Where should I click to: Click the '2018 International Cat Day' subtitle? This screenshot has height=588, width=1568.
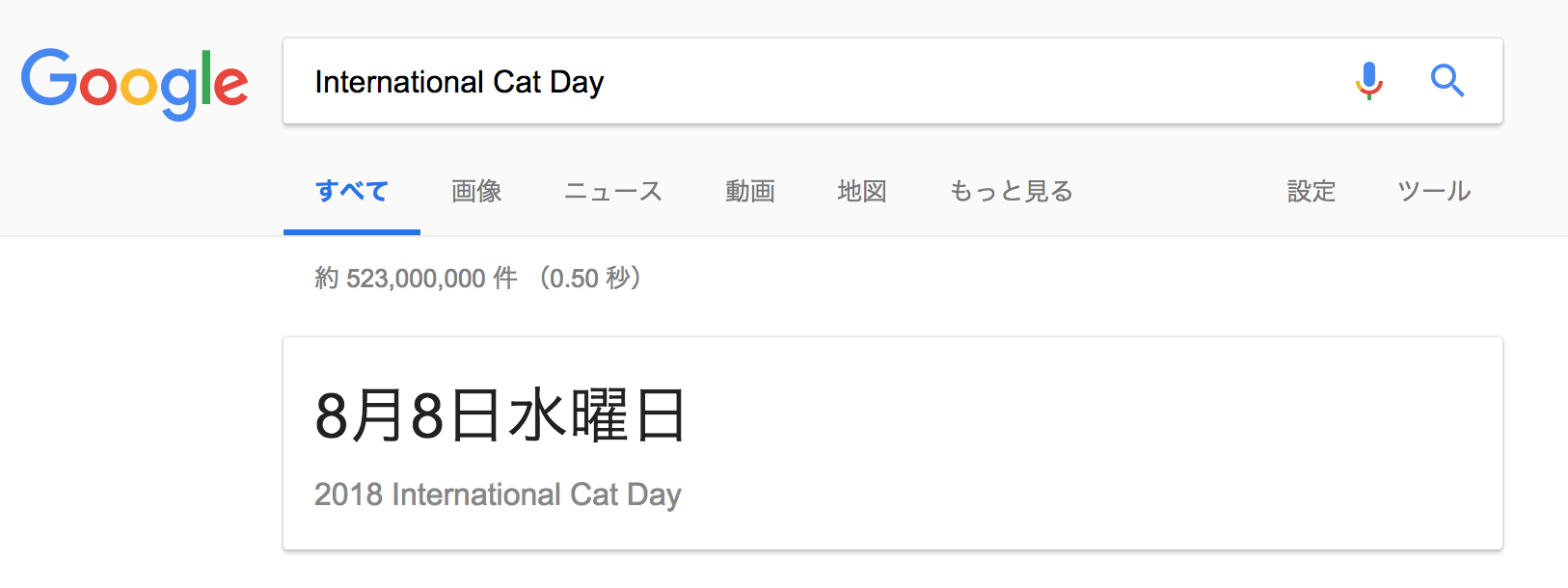(498, 494)
